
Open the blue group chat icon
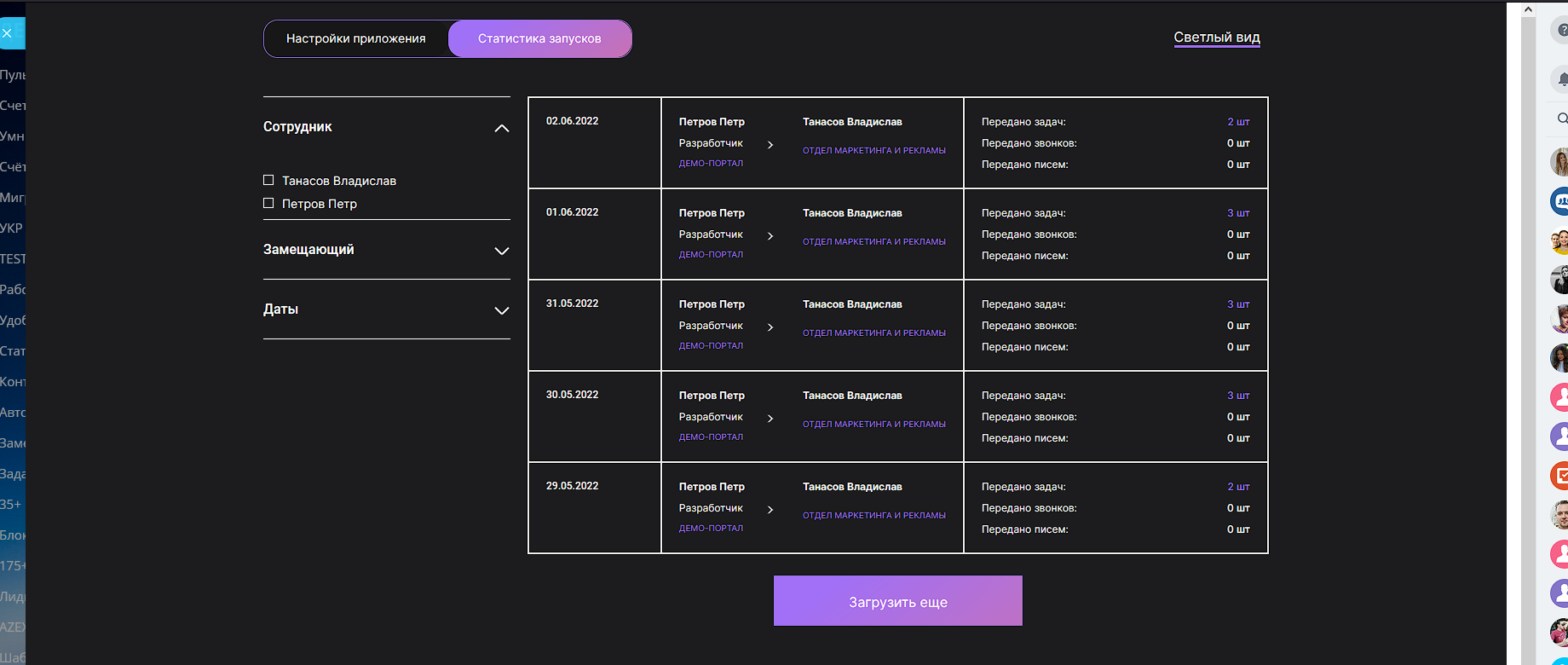[1560, 202]
